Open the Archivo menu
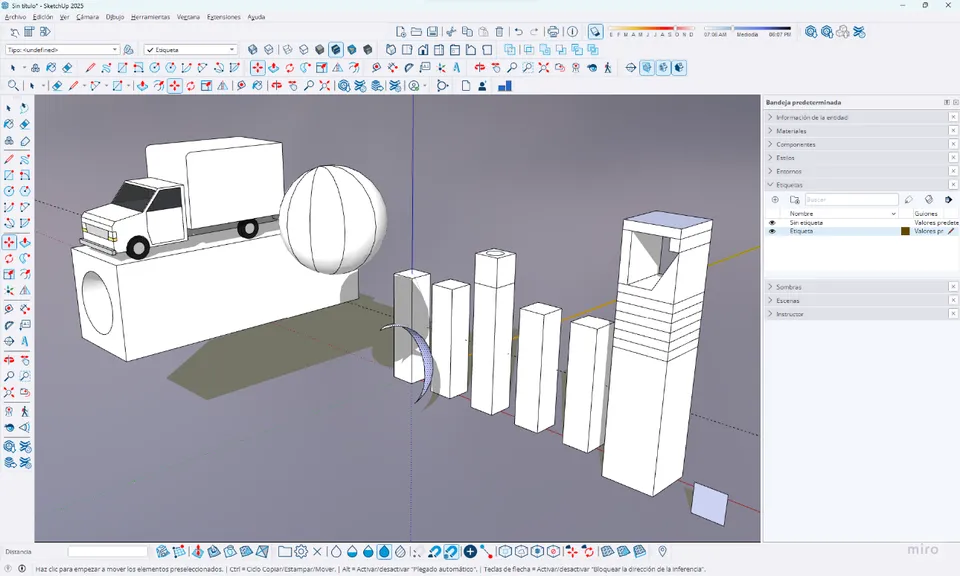 (x=15, y=17)
